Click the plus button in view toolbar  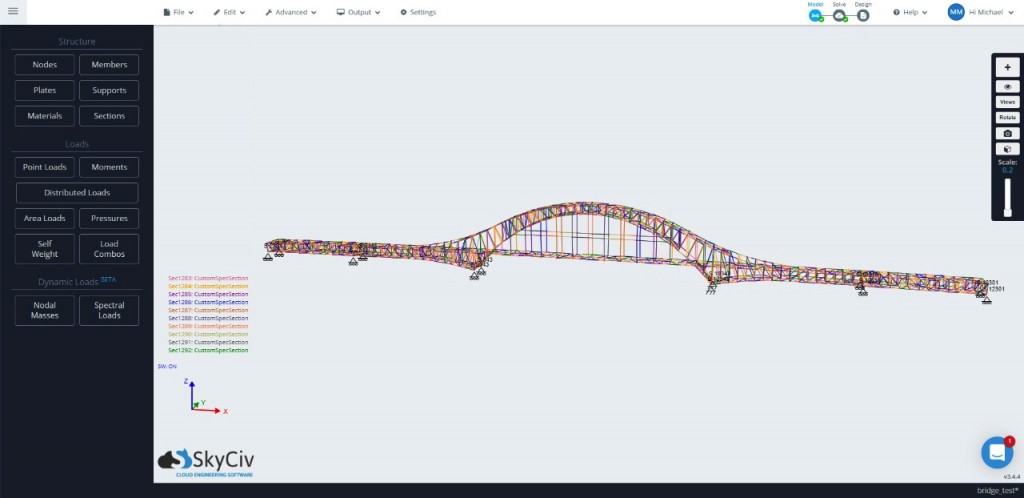1007,68
